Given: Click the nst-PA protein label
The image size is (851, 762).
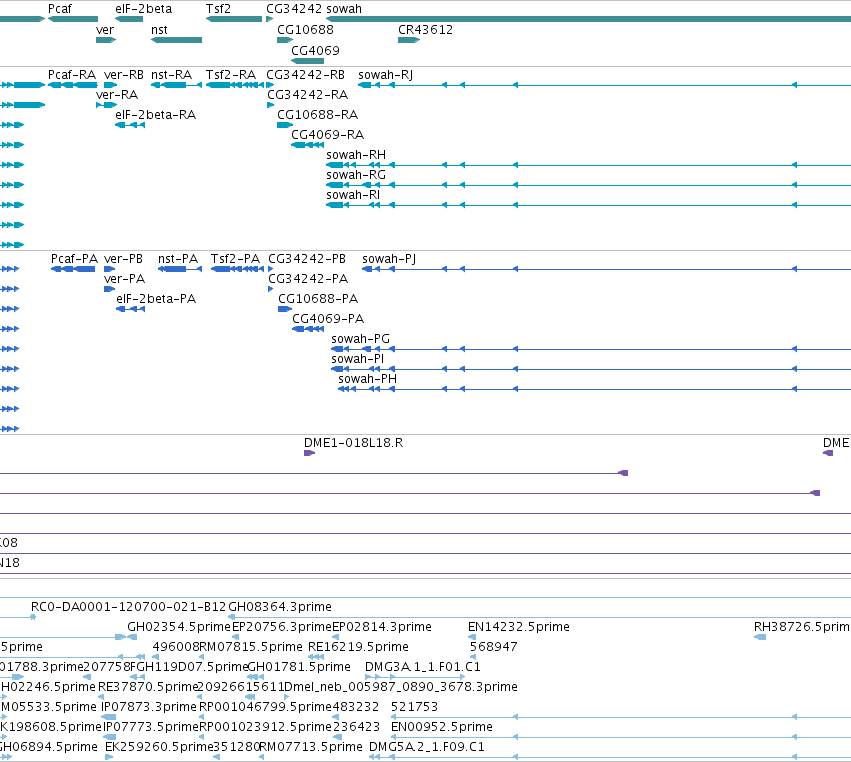Looking at the screenshot, I should tap(178, 259).
